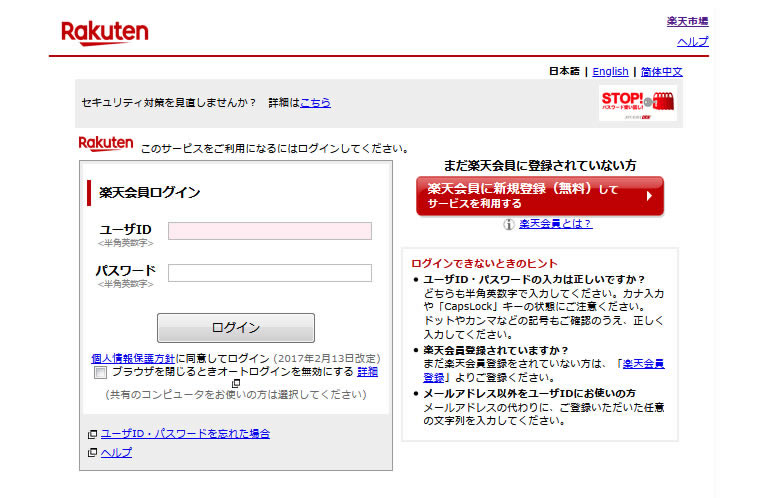The image size is (762, 498).
Task: Open the STOP! password reuse banner
Action: [638, 103]
